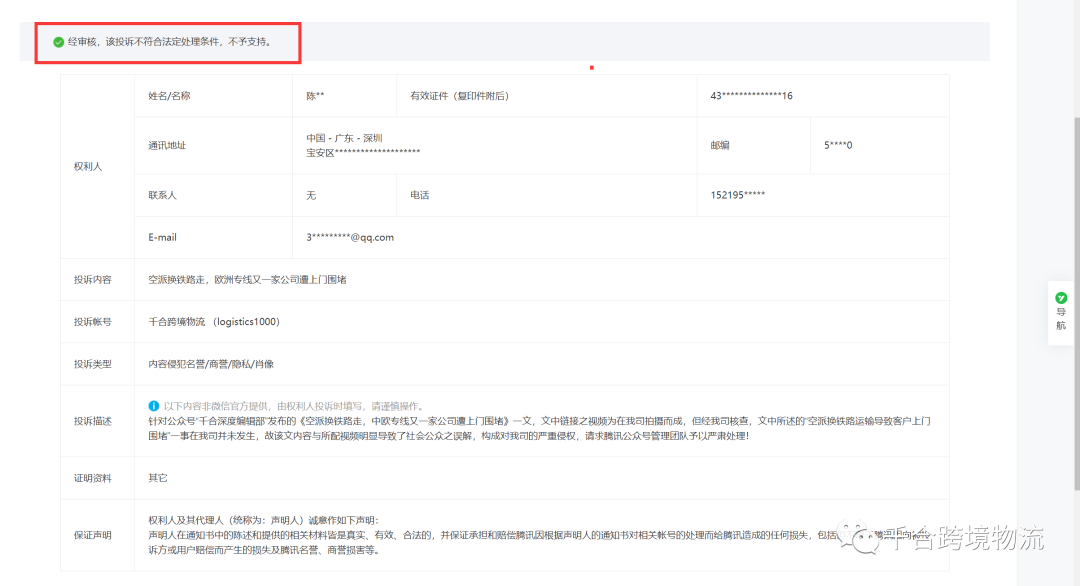Select the address 中国 - 广东 - 深圳
Viewport: 1080px width, 586px height.
coord(344,138)
